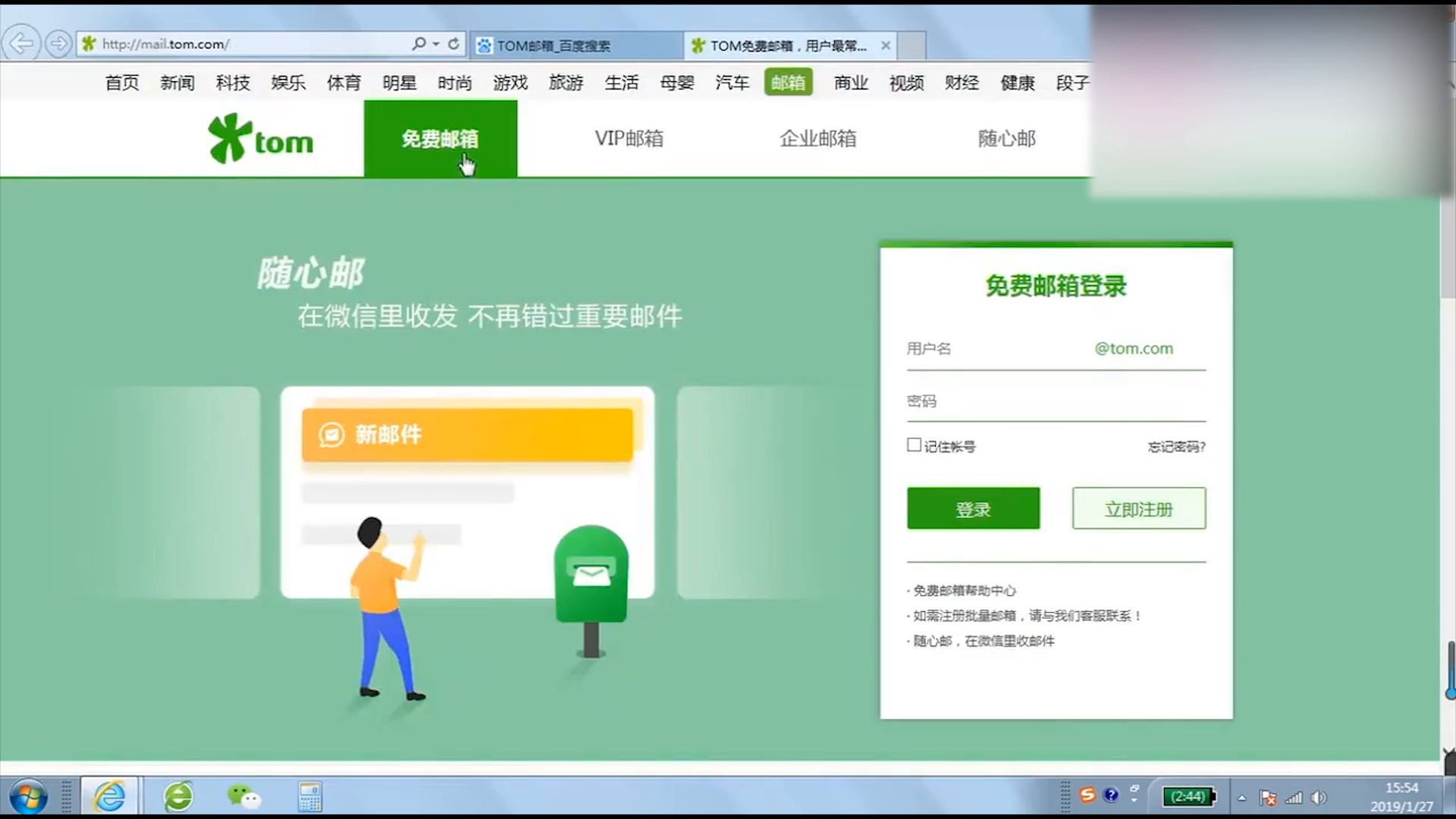Click the browser forward navigation arrow

(x=59, y=43)
